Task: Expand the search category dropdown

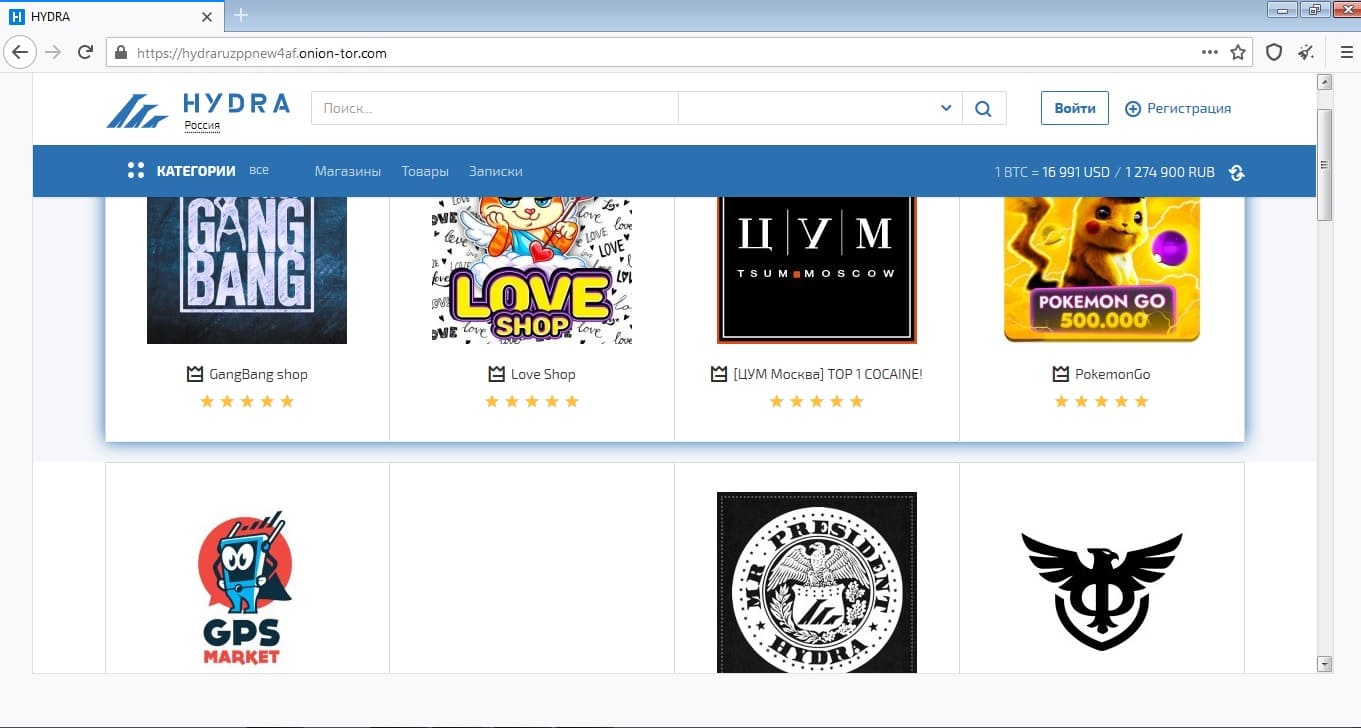Action: point(946,108)
